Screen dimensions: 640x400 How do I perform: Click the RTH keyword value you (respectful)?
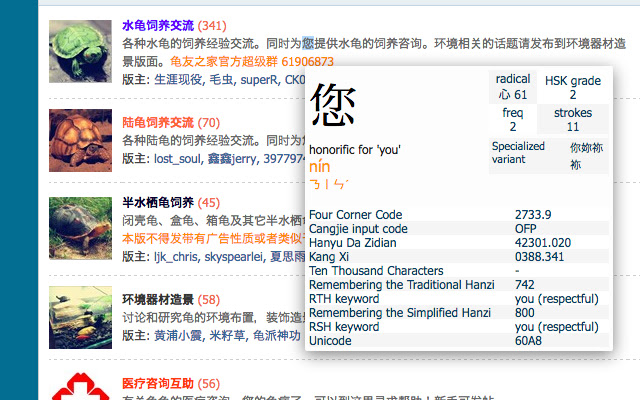click(557, 299)
